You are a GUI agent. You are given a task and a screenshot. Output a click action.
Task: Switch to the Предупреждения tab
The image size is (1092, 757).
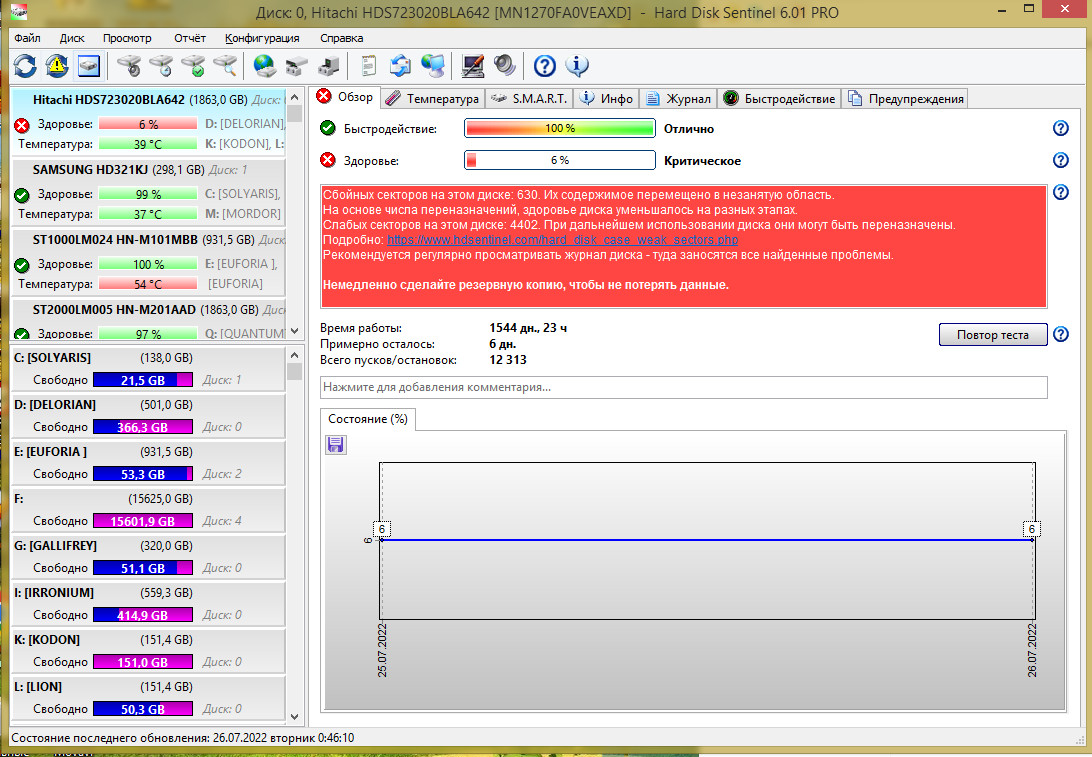pyautogui.click(x=905, y=99)
